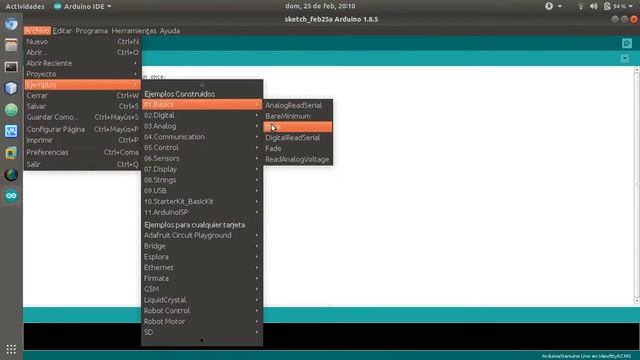Open the ReadAnalogVoltage example

(298, 159)
